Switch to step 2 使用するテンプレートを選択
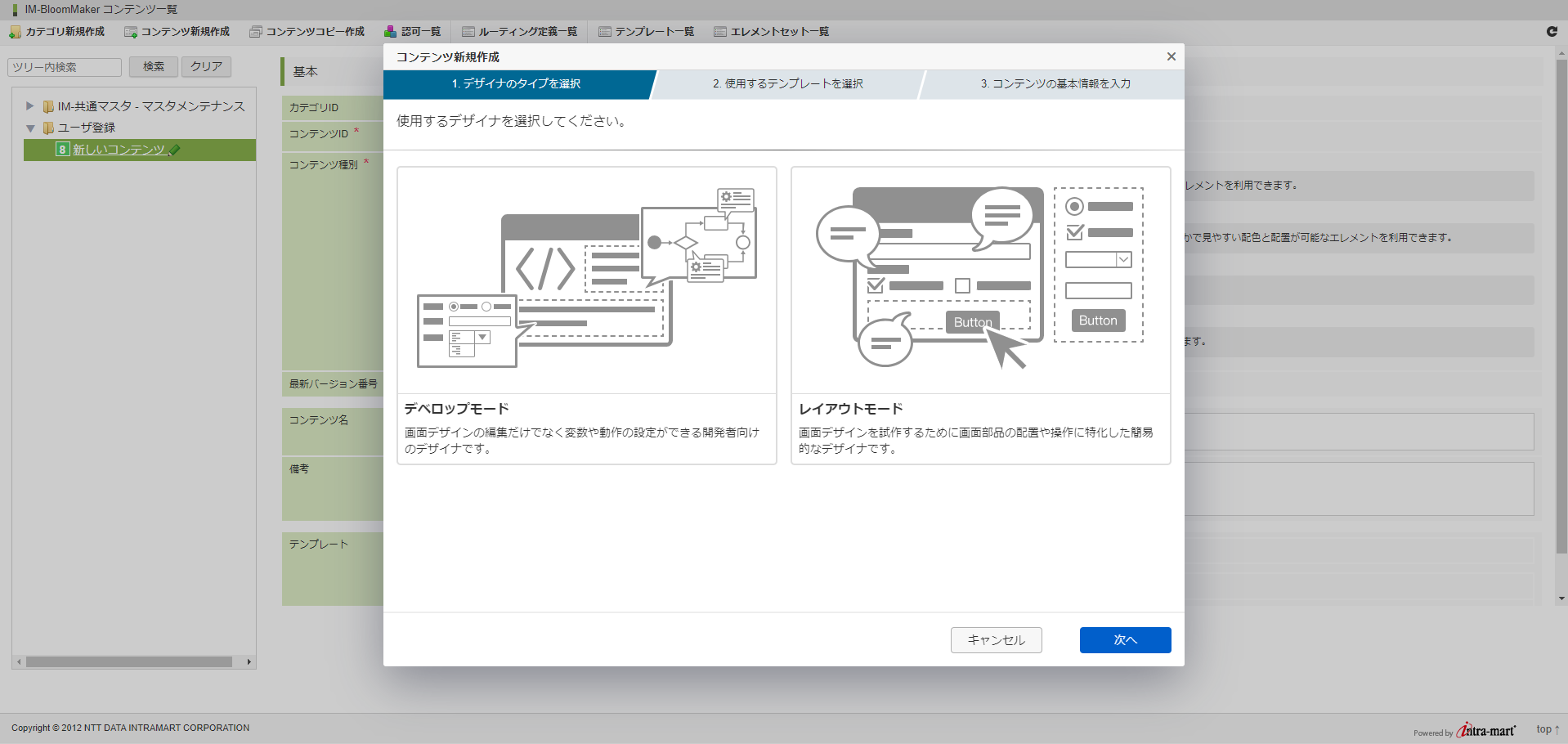 (787, 84)
